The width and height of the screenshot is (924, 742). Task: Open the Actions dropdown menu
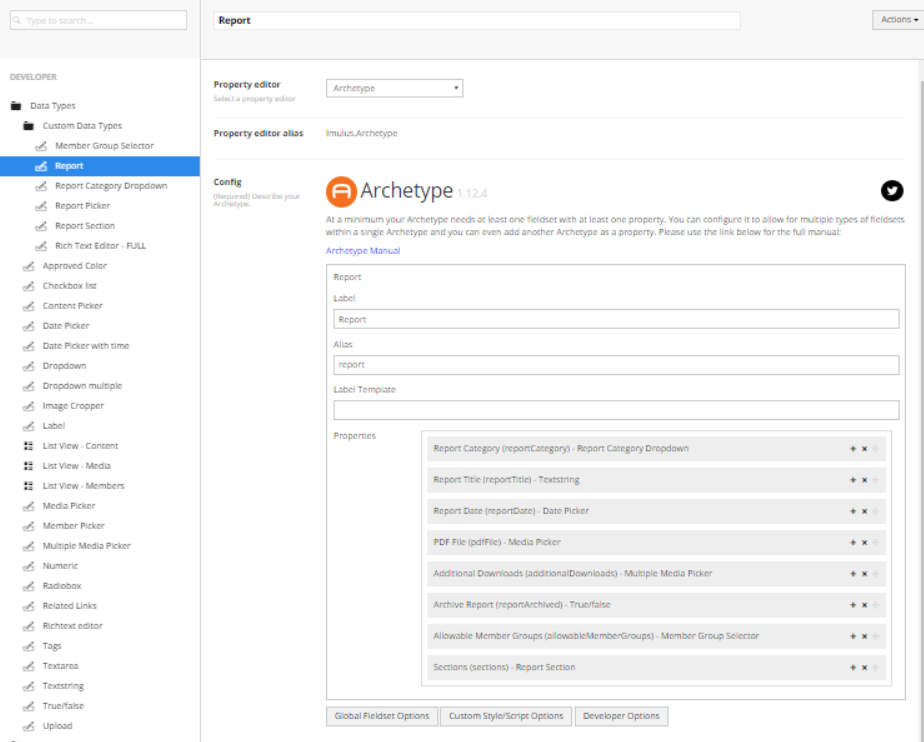[x=899, y=20]
